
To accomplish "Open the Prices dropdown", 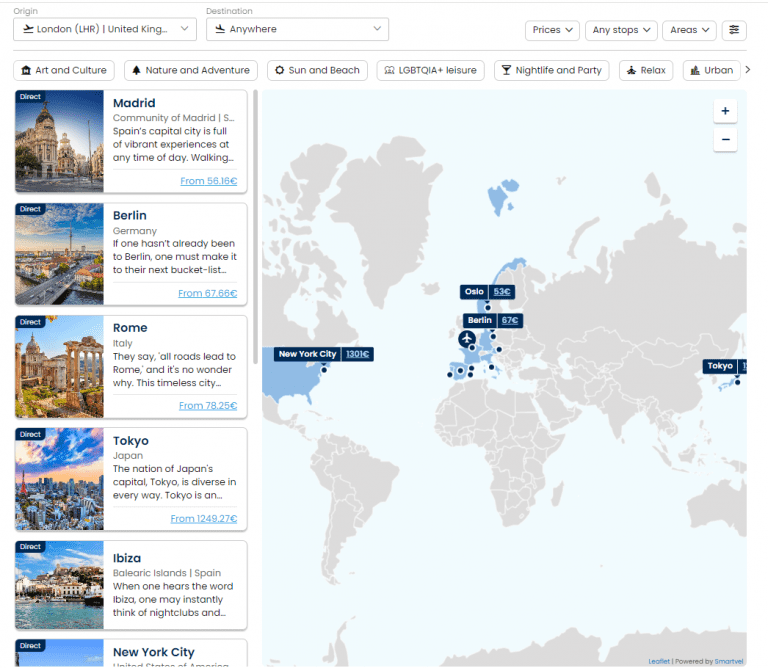I will click(552, 30).
